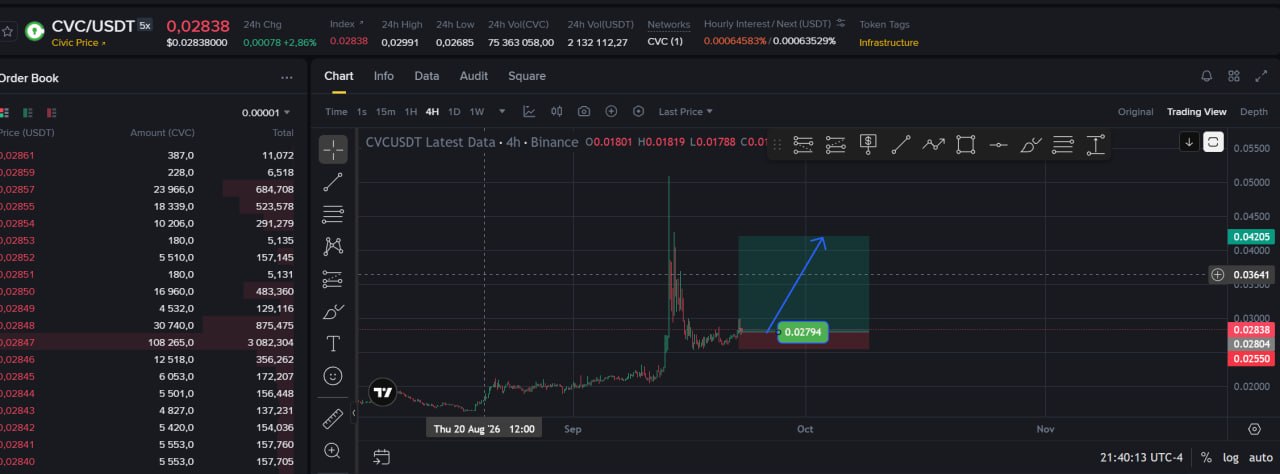This screenshot has height=474, width=1280.
Task: Open the Infrastructure token tag
Action: coord(889,42)
